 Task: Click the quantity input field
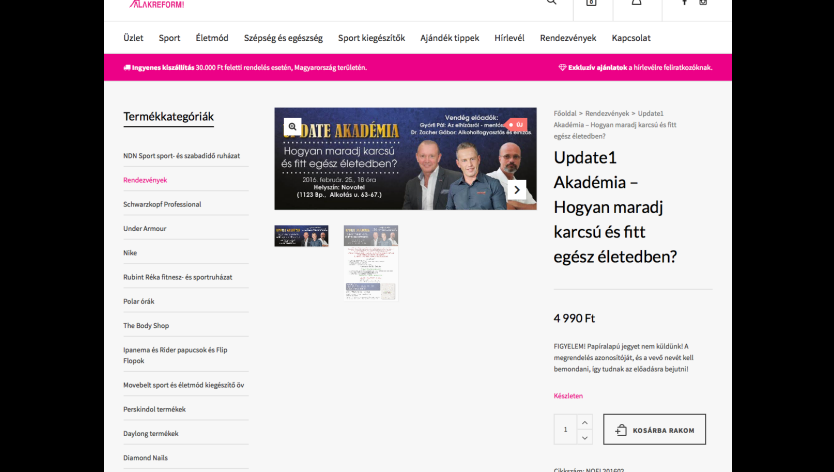tap(565, 430)
